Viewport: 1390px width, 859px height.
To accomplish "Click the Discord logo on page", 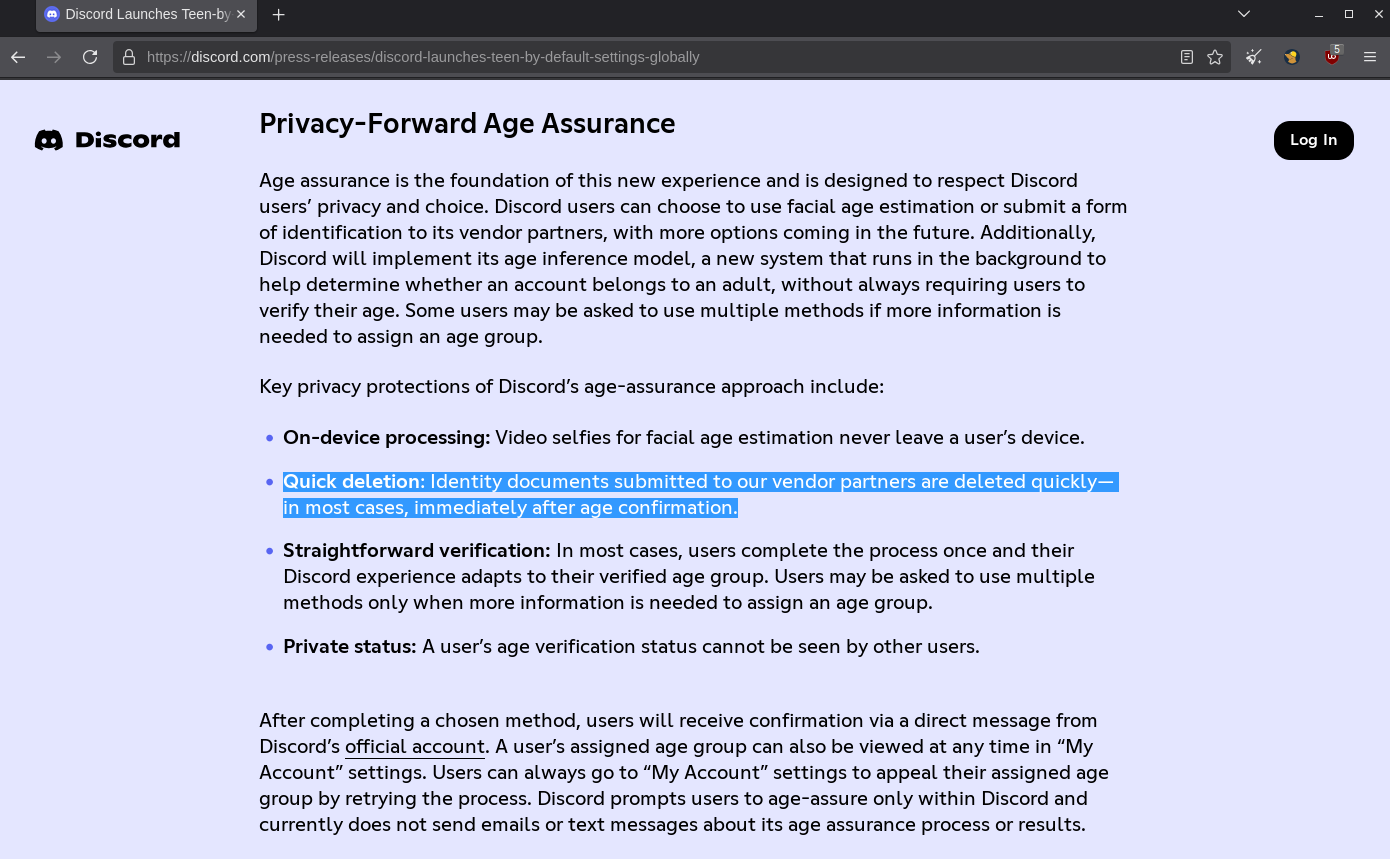I will tap(108, 140).
